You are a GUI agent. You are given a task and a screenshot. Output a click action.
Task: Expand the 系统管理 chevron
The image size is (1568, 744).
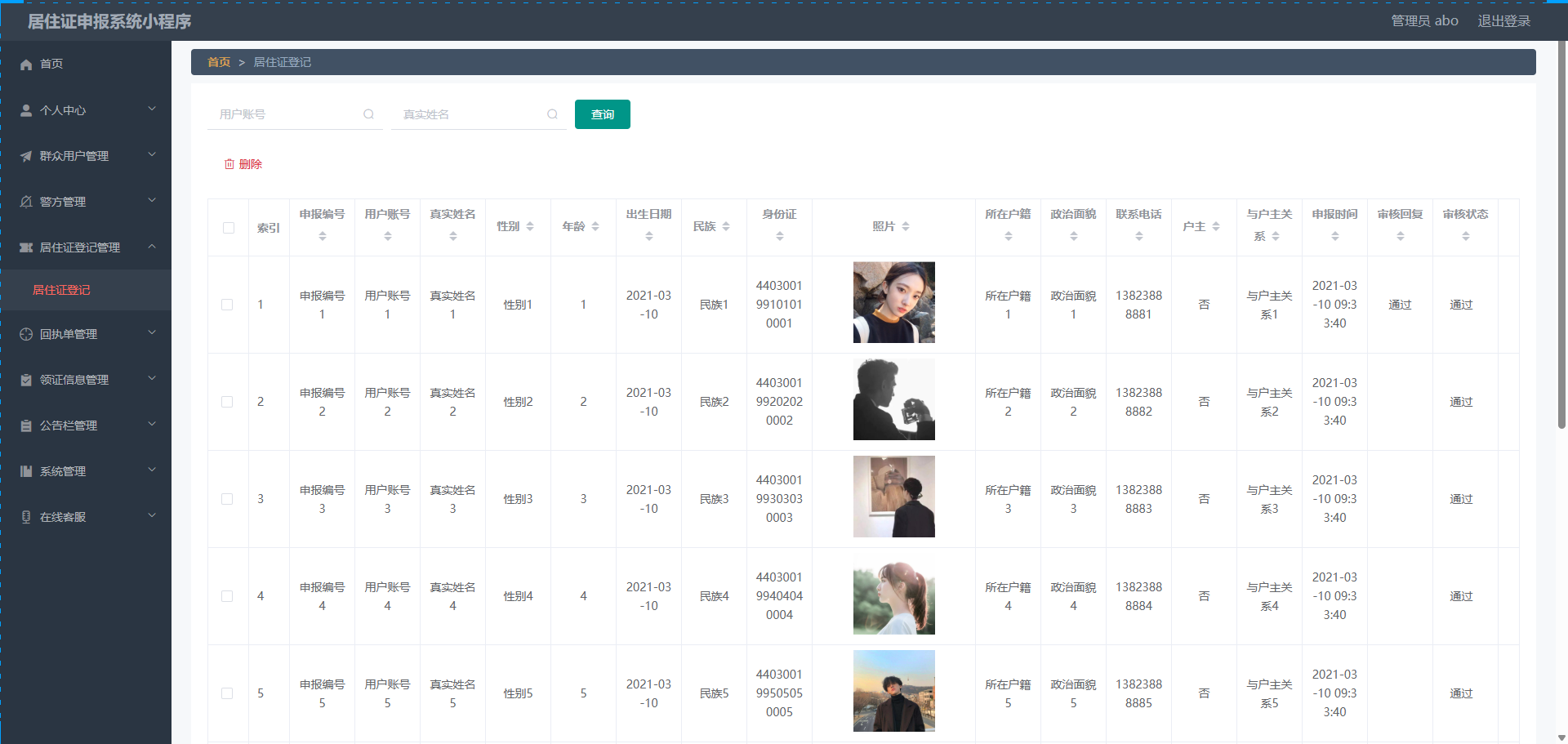[152, 470]
